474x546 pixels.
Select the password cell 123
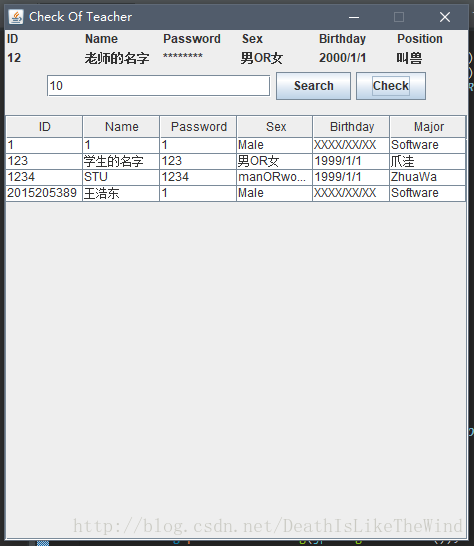[198, 161]
